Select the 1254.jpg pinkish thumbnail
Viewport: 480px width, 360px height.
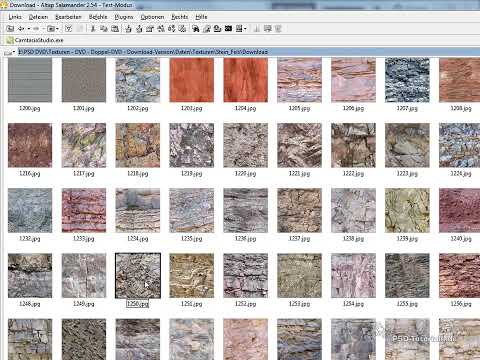point(353,276)
